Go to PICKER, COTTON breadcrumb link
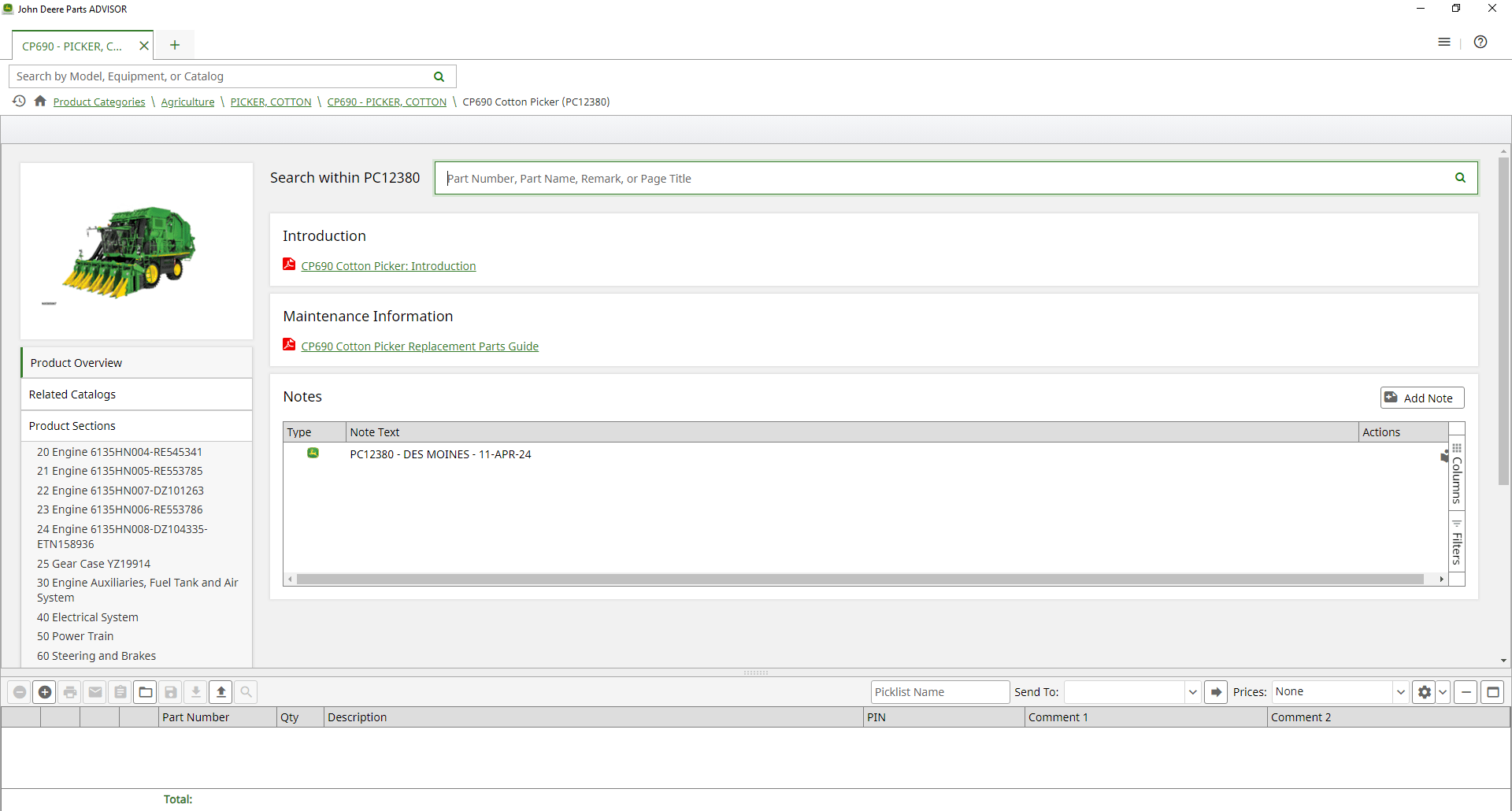This screenshot has width=1512, height=811. 271,102
